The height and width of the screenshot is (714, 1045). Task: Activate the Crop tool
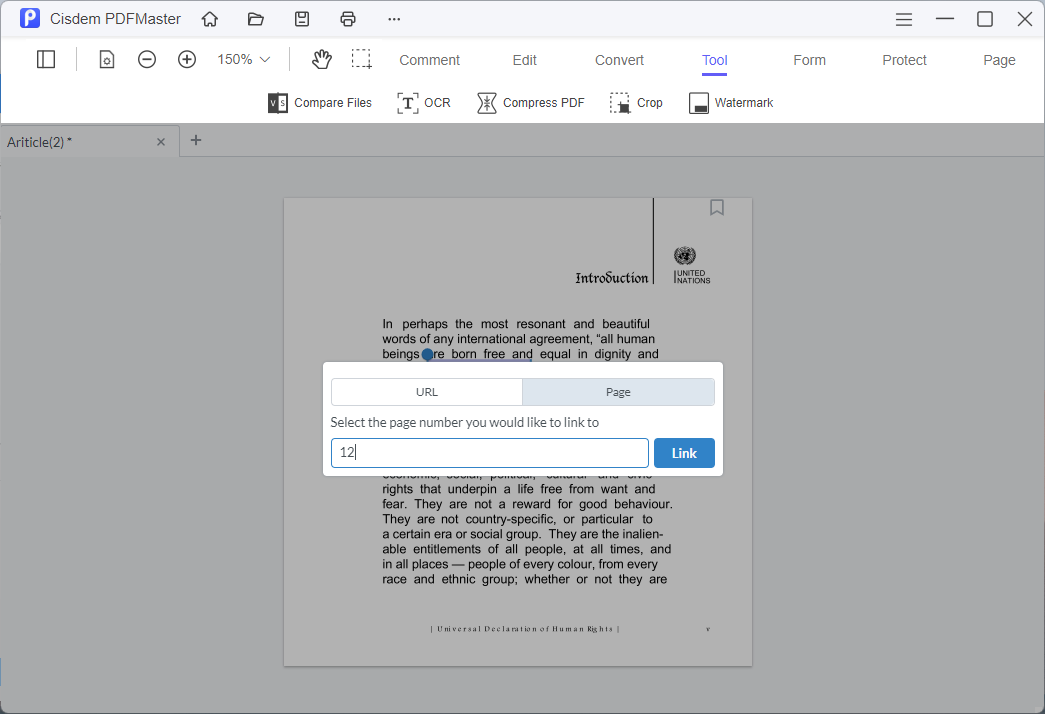click(636, 103)
